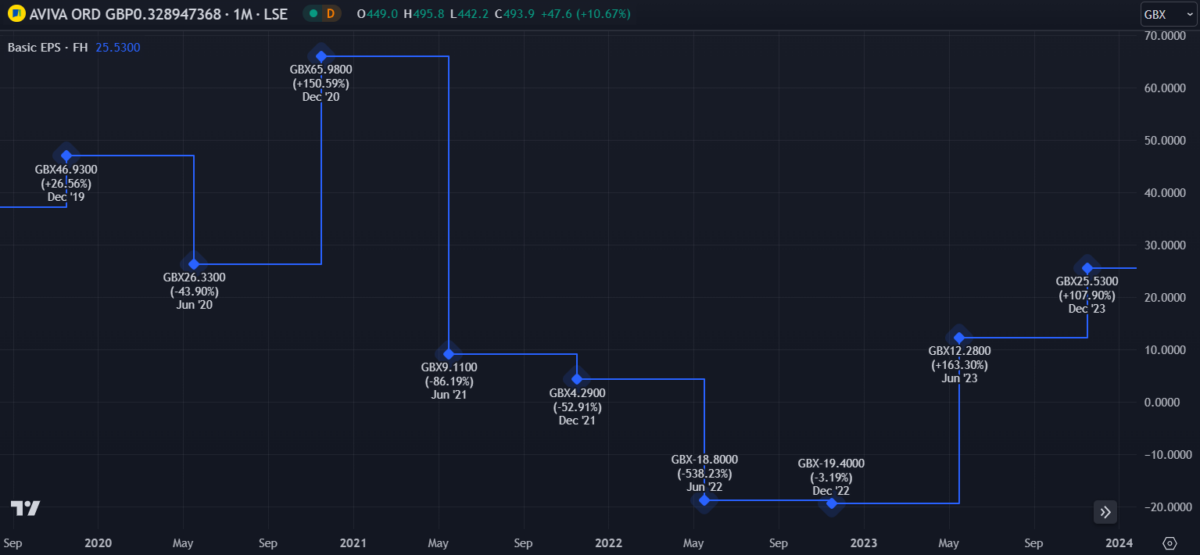Click the TradingView logo watermark
The width and height of the screenshot is (1200, 555).
(x=25, y=508)
